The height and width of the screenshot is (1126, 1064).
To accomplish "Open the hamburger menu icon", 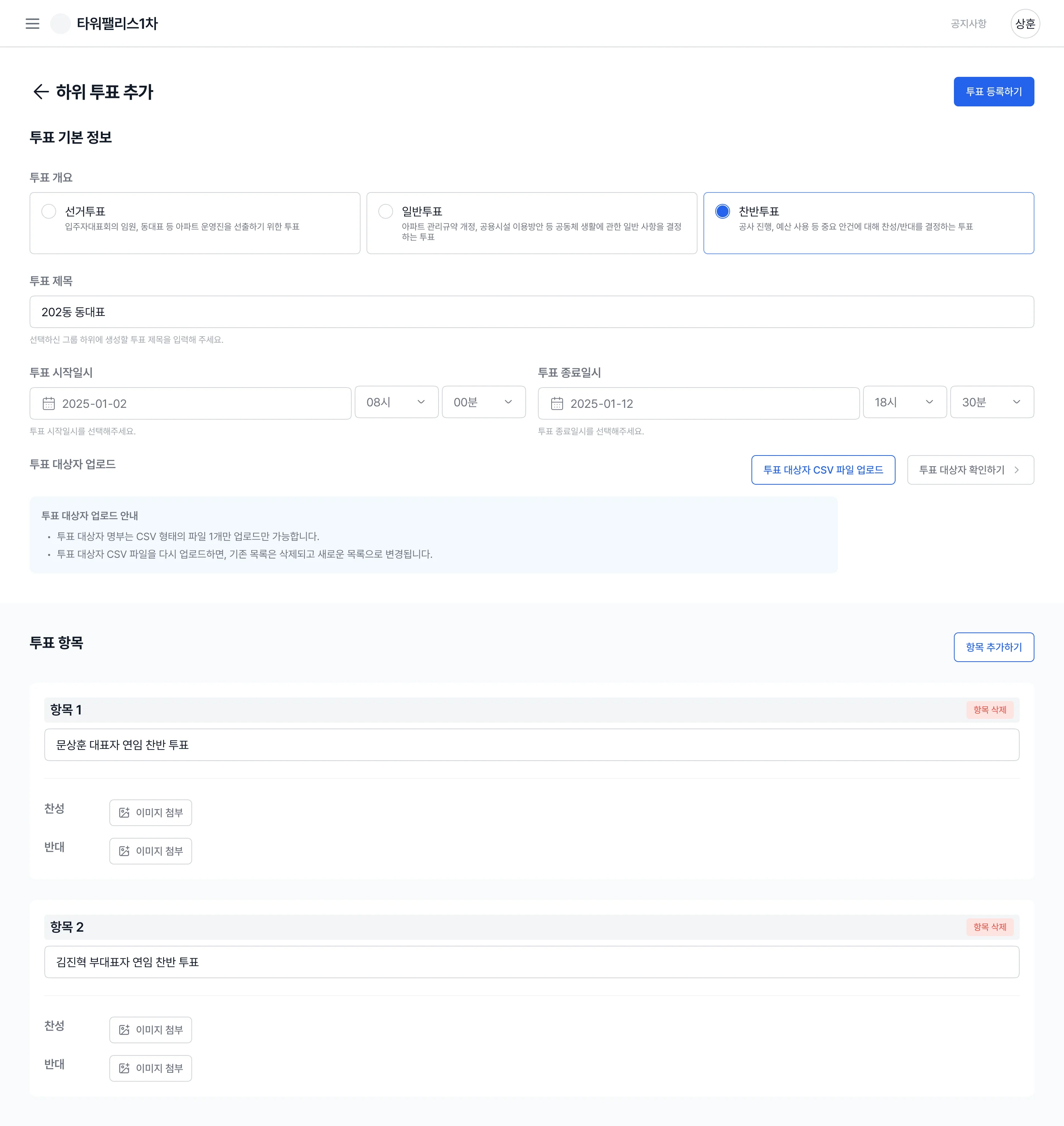I will 33,23.
